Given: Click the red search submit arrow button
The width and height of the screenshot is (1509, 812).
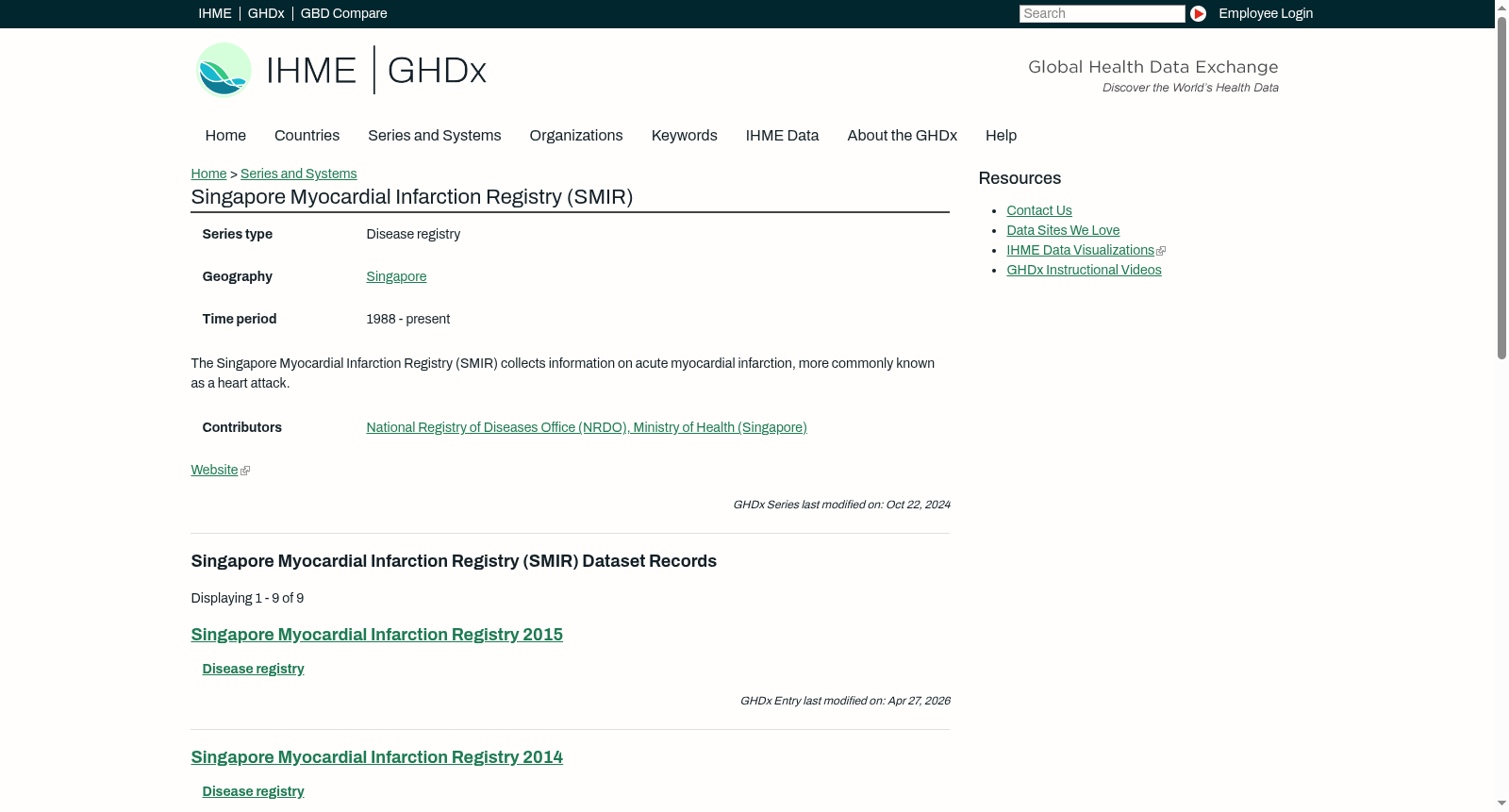Looking at the screenshot, I should click(x=1198, y=13).
